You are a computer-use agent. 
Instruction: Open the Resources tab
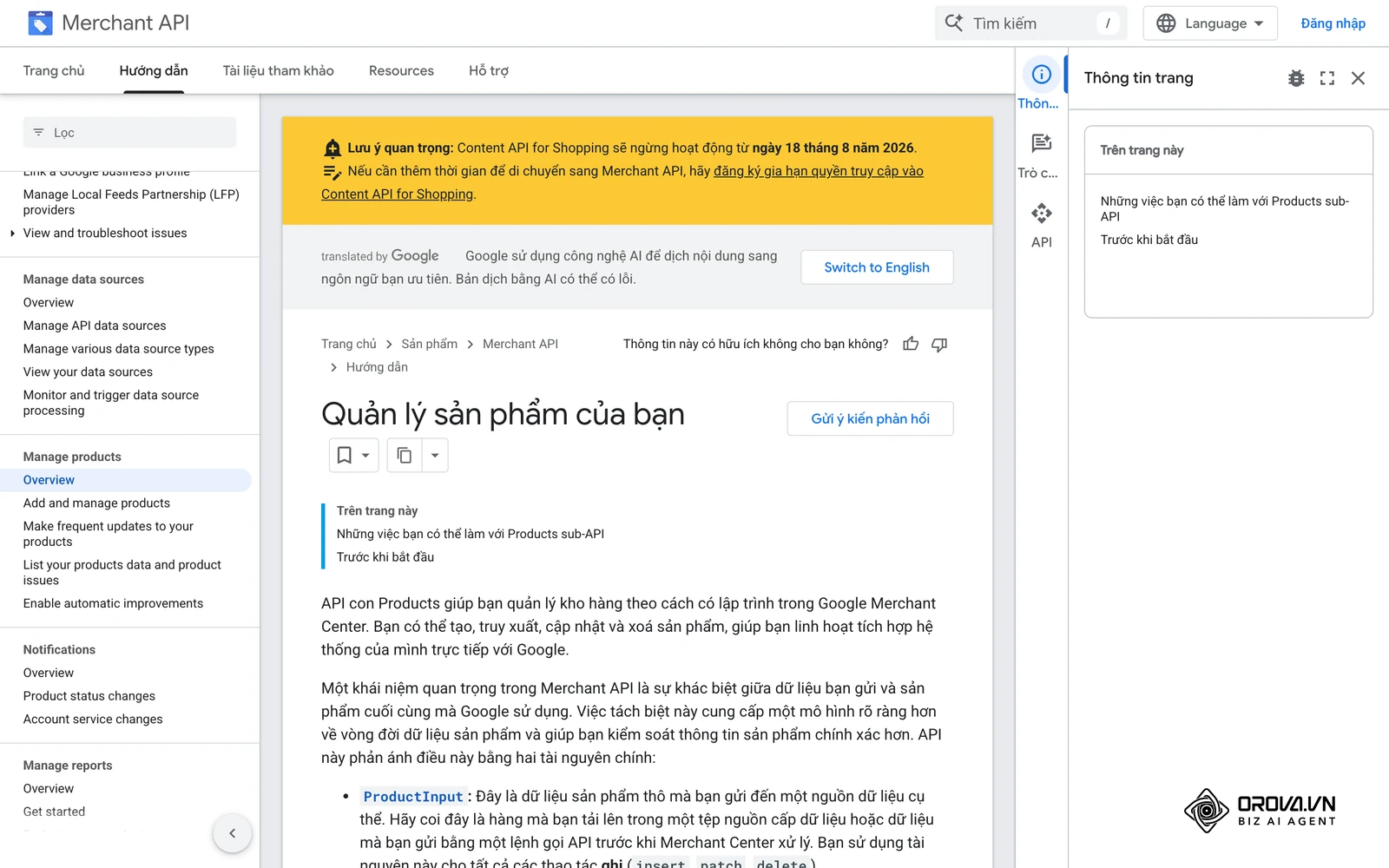pos(401,70)
